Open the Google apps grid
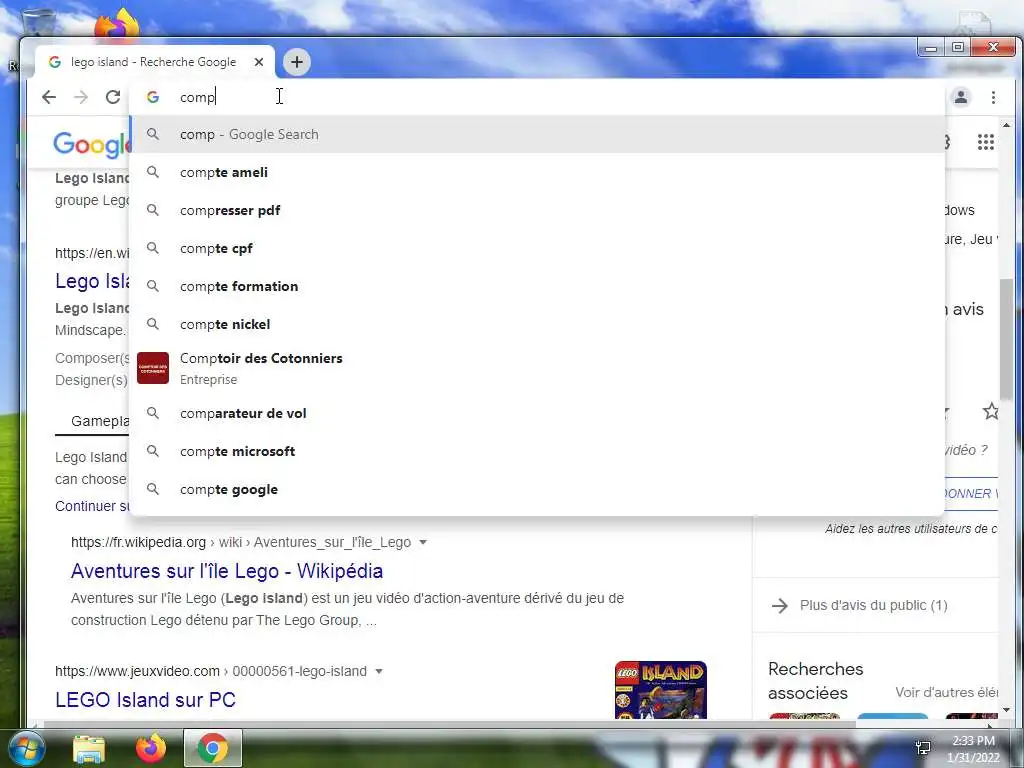This screenshot has width=1024, height=768. click(985, 142)
